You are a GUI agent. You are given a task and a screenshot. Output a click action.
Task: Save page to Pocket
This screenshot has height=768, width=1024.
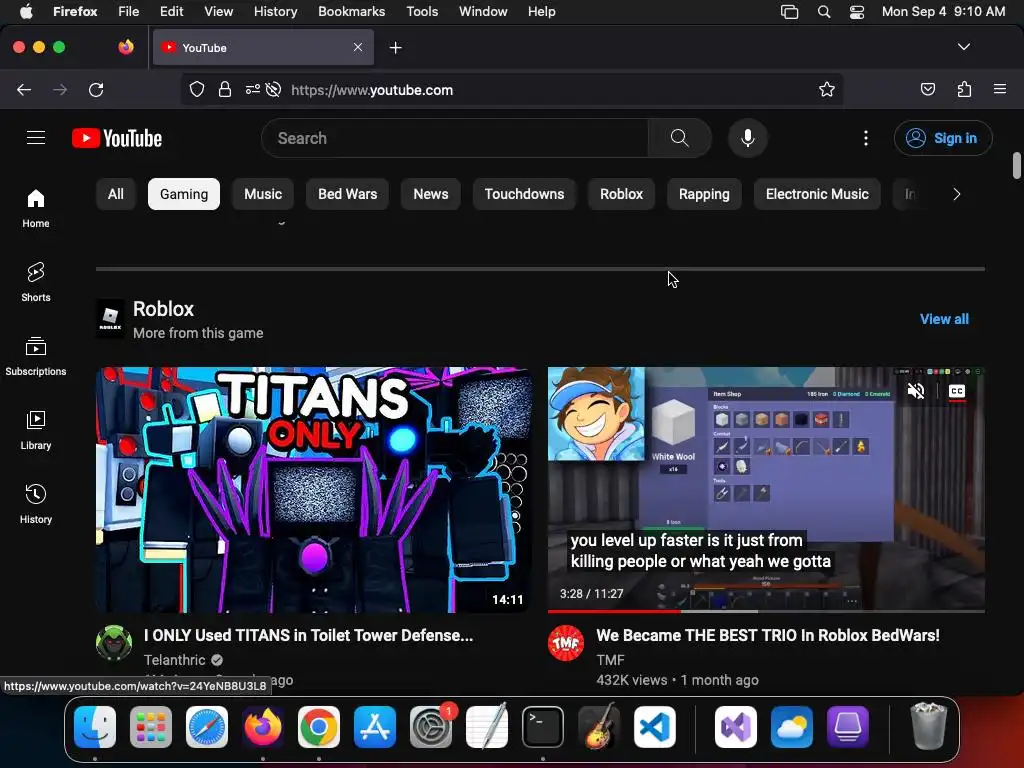pyautogui.click(x=928, y=89)
